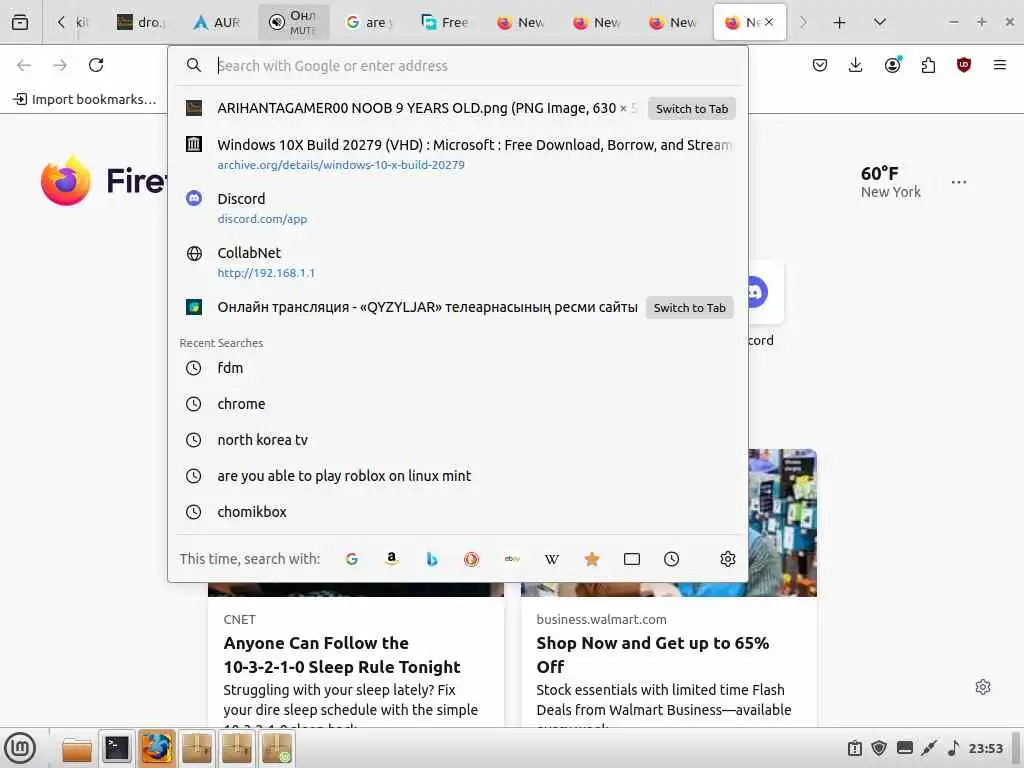The height and width of the screenshot is (768, 1024).
Task: Switch to the AUR tab
Action: tap(217, 22)
